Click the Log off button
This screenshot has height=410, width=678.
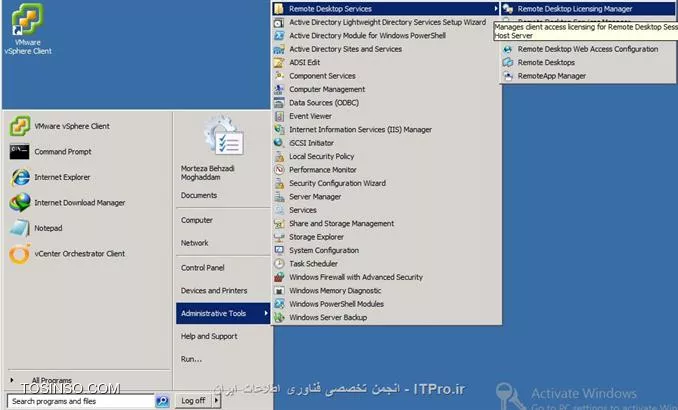[193, 400]
